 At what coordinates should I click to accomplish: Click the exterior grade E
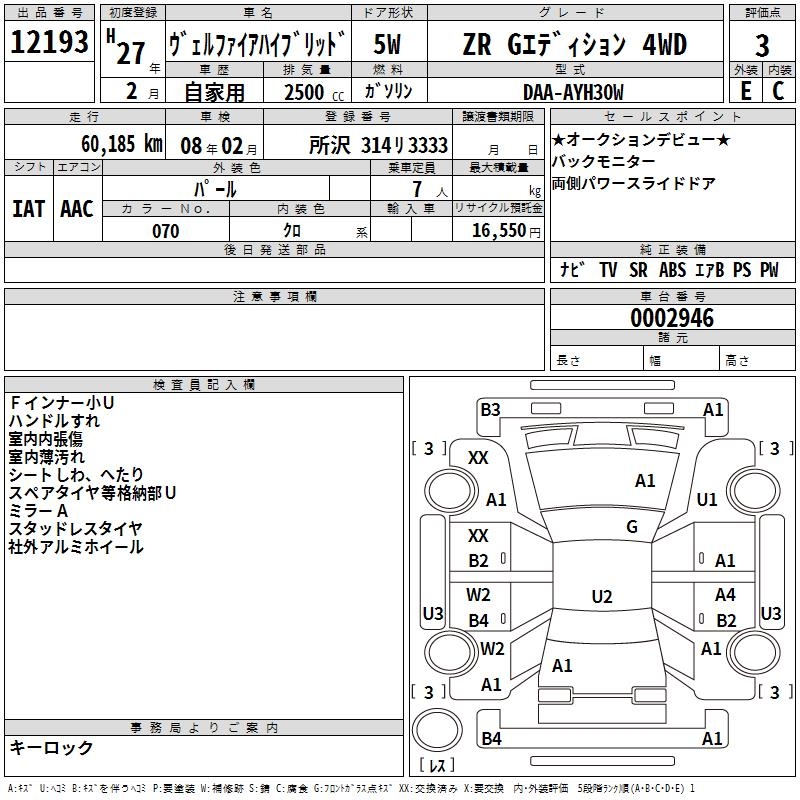point(745,92)
